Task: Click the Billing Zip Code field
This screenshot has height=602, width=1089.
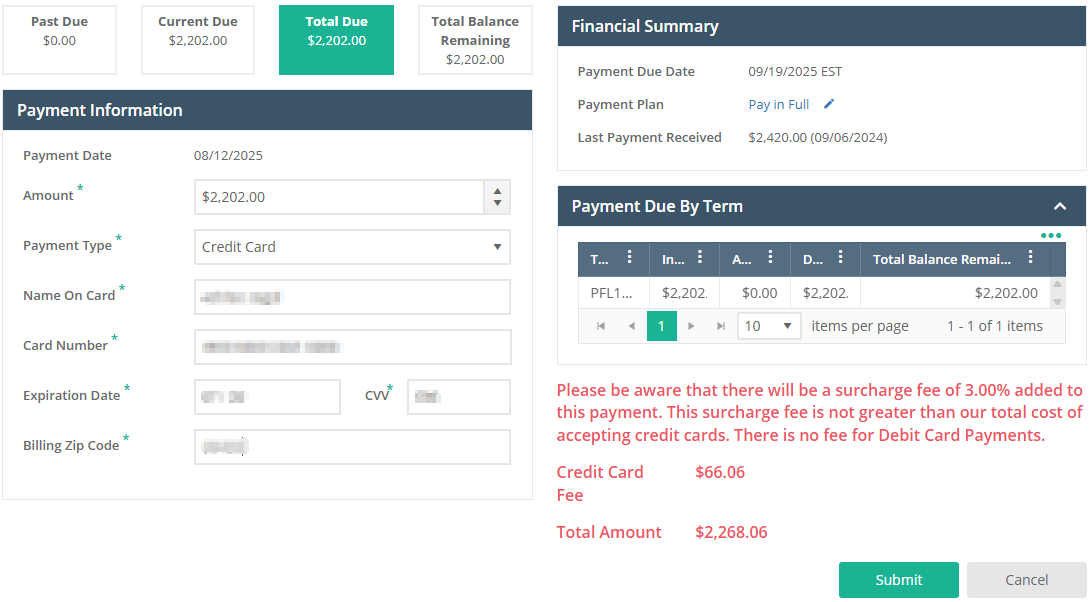Action: (352, 447)
